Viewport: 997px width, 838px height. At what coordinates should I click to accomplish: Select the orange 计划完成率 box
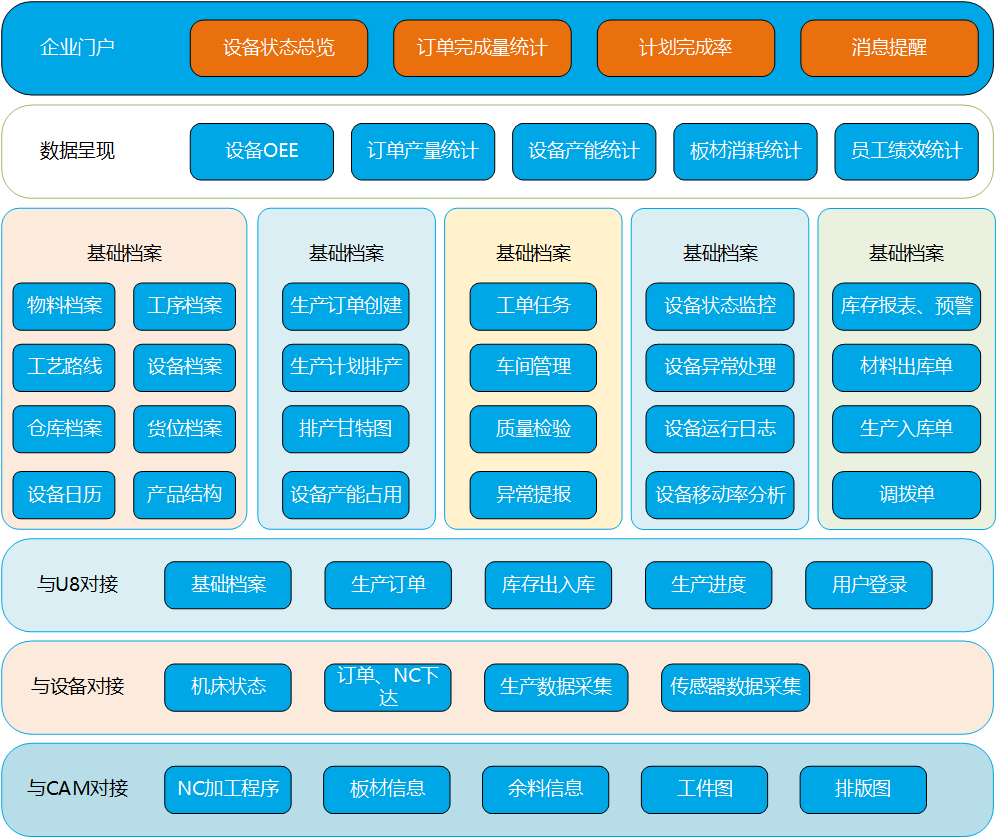click(685, 48)
